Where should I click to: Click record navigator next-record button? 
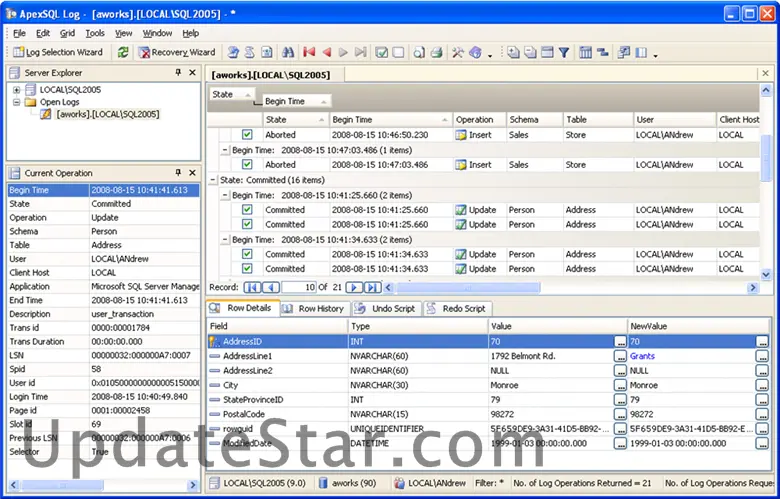tap(354, 287)
